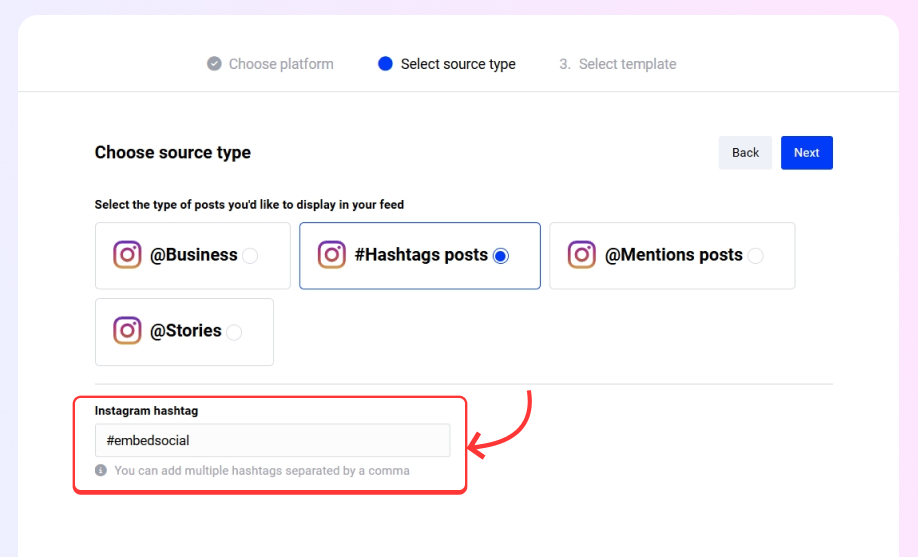Click the "@Stories" card label text
918x557 pixels.
coord(186,331)
